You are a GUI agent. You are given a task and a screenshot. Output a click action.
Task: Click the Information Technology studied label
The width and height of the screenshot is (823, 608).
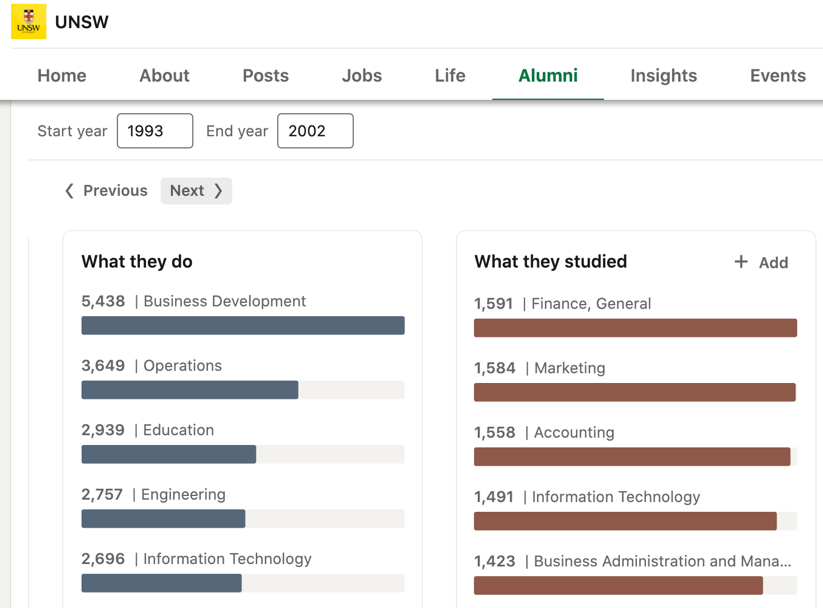[x=616, y=497]
